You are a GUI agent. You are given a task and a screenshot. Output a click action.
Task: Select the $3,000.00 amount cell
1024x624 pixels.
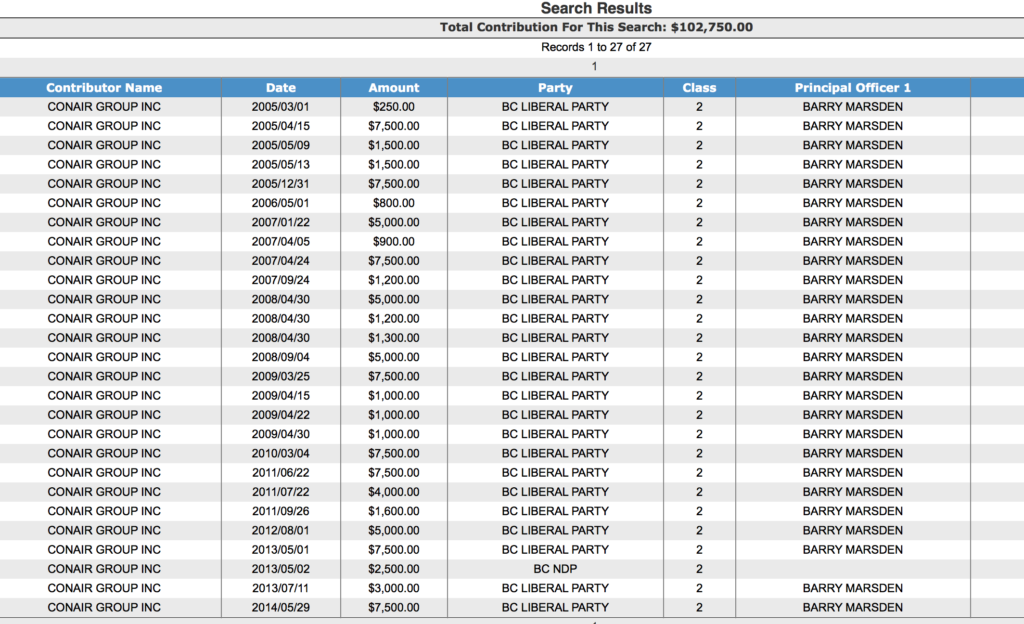[394, 588]
